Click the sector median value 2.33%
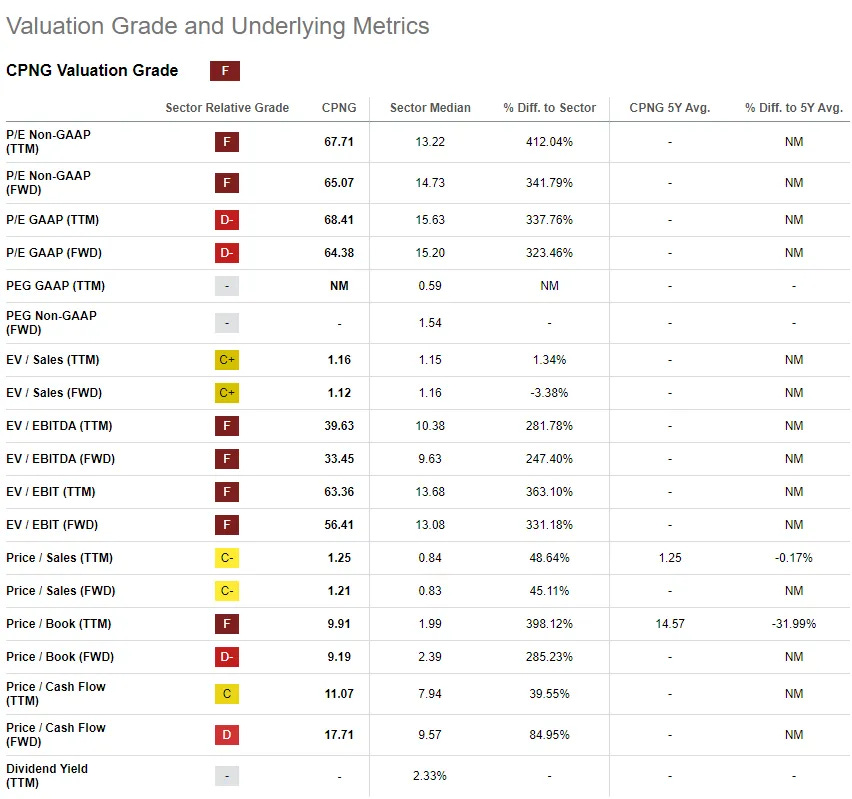Image resolution: width=852 pixels, height=799 pixels. click(x=430, y=776)
